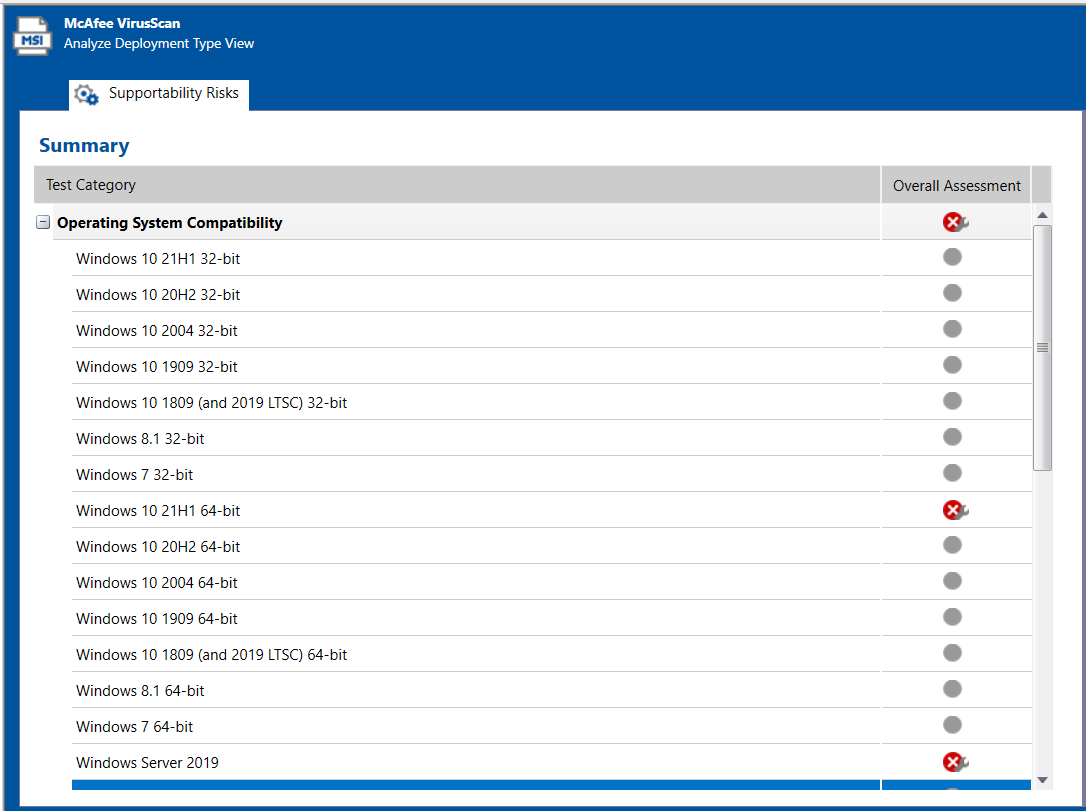Select the Windows 10 21H1 32-bit row
Screen dimensions: 1091x811
coord(551,258)
